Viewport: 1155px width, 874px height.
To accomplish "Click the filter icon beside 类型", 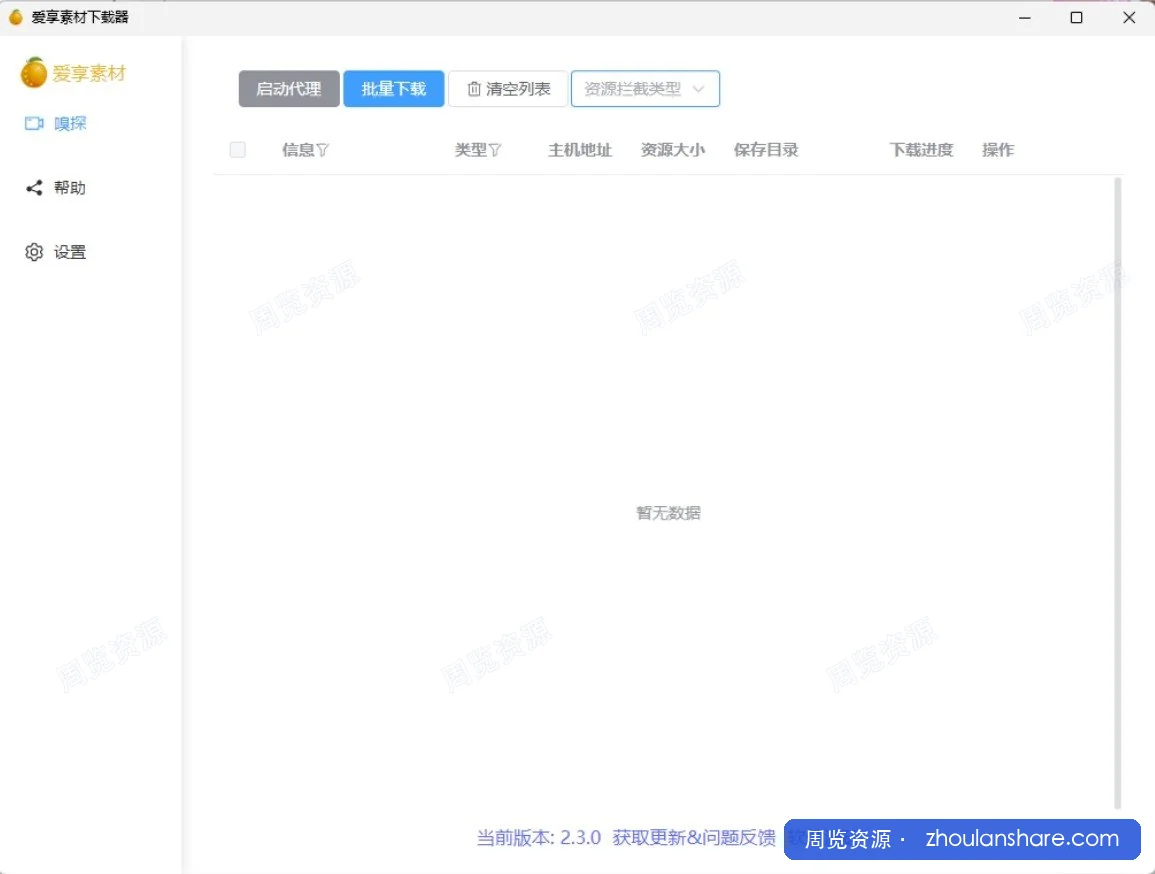I will [x=495, y=150].
